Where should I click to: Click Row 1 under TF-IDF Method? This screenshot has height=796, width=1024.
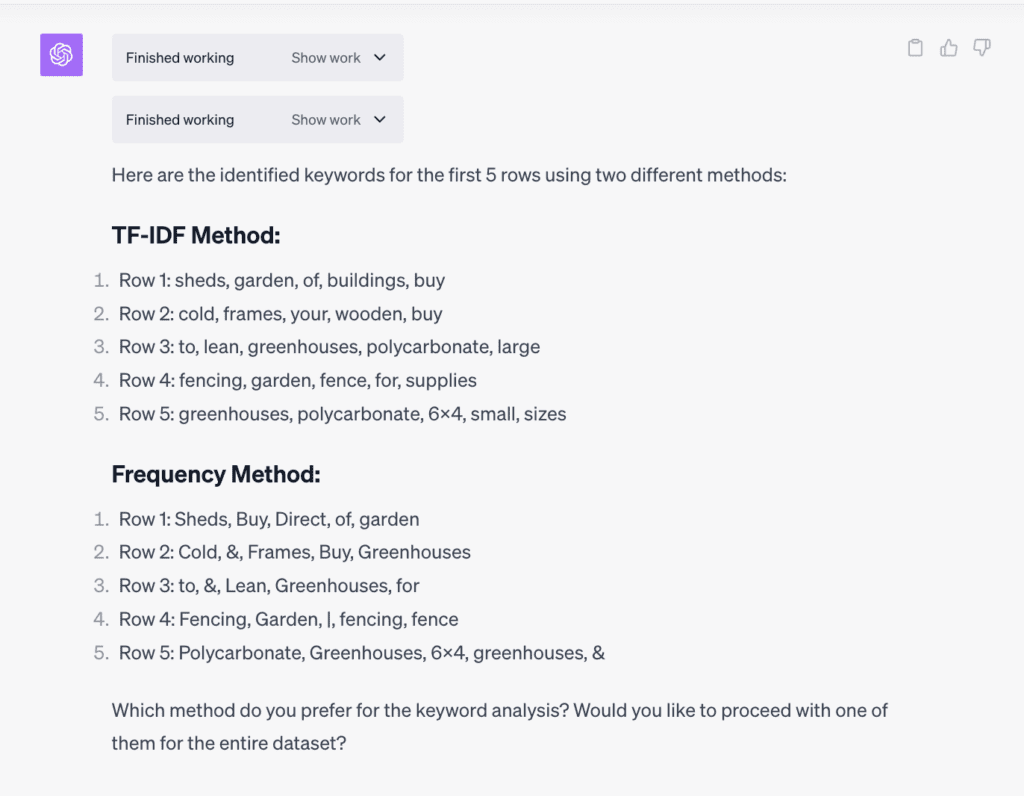point(281,280)
